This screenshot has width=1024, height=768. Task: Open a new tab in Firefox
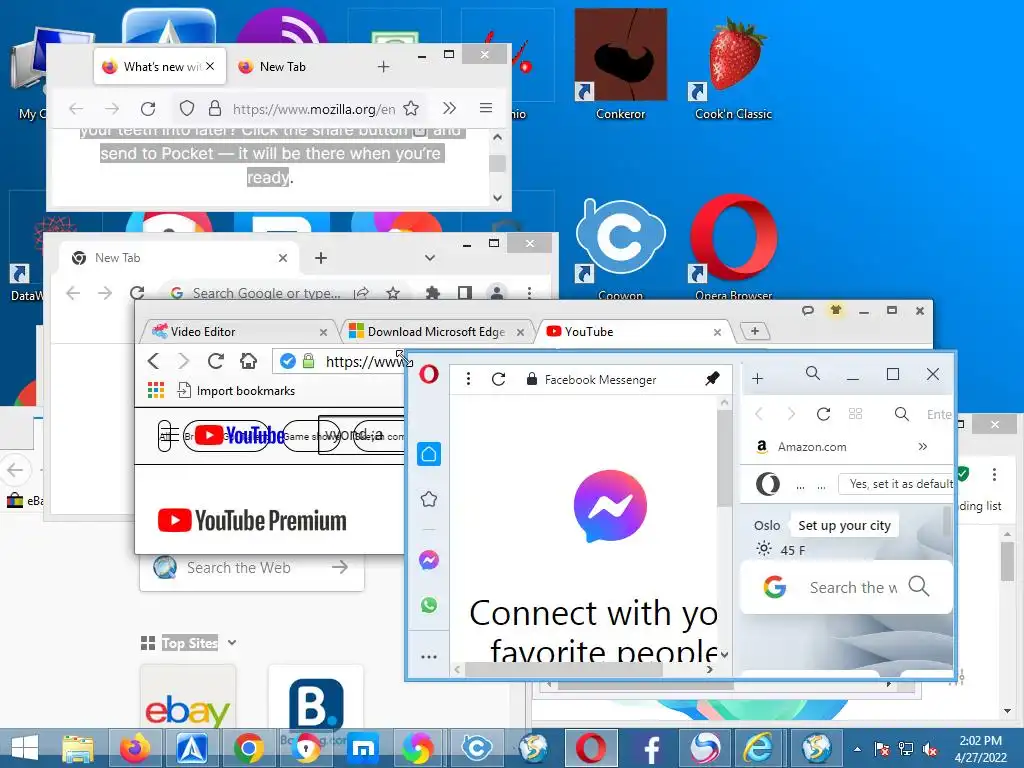(x=383, y=67)
